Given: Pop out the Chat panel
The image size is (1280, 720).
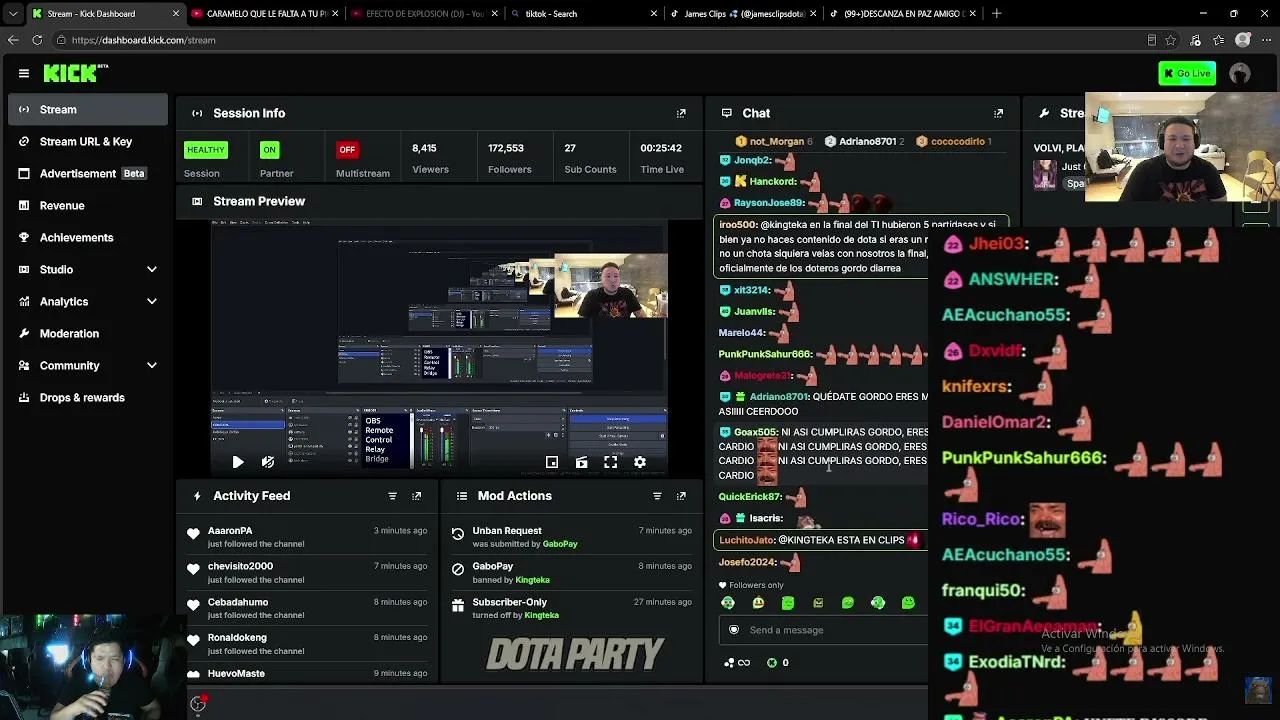Looking at the screenshot, I should [998, 113].
